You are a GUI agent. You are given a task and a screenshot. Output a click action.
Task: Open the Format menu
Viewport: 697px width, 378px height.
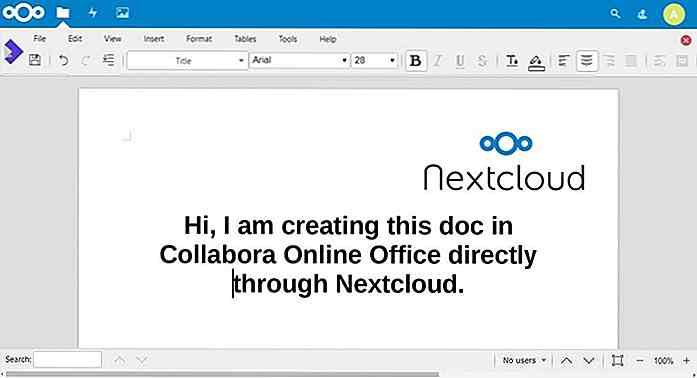pyautogui.click(x=199, y=39)
